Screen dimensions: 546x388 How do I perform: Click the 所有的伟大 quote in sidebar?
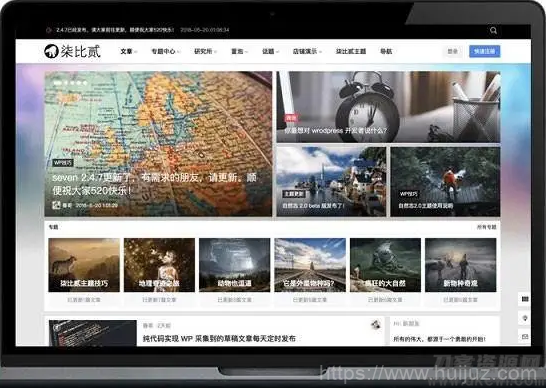[x=439, y=339]
